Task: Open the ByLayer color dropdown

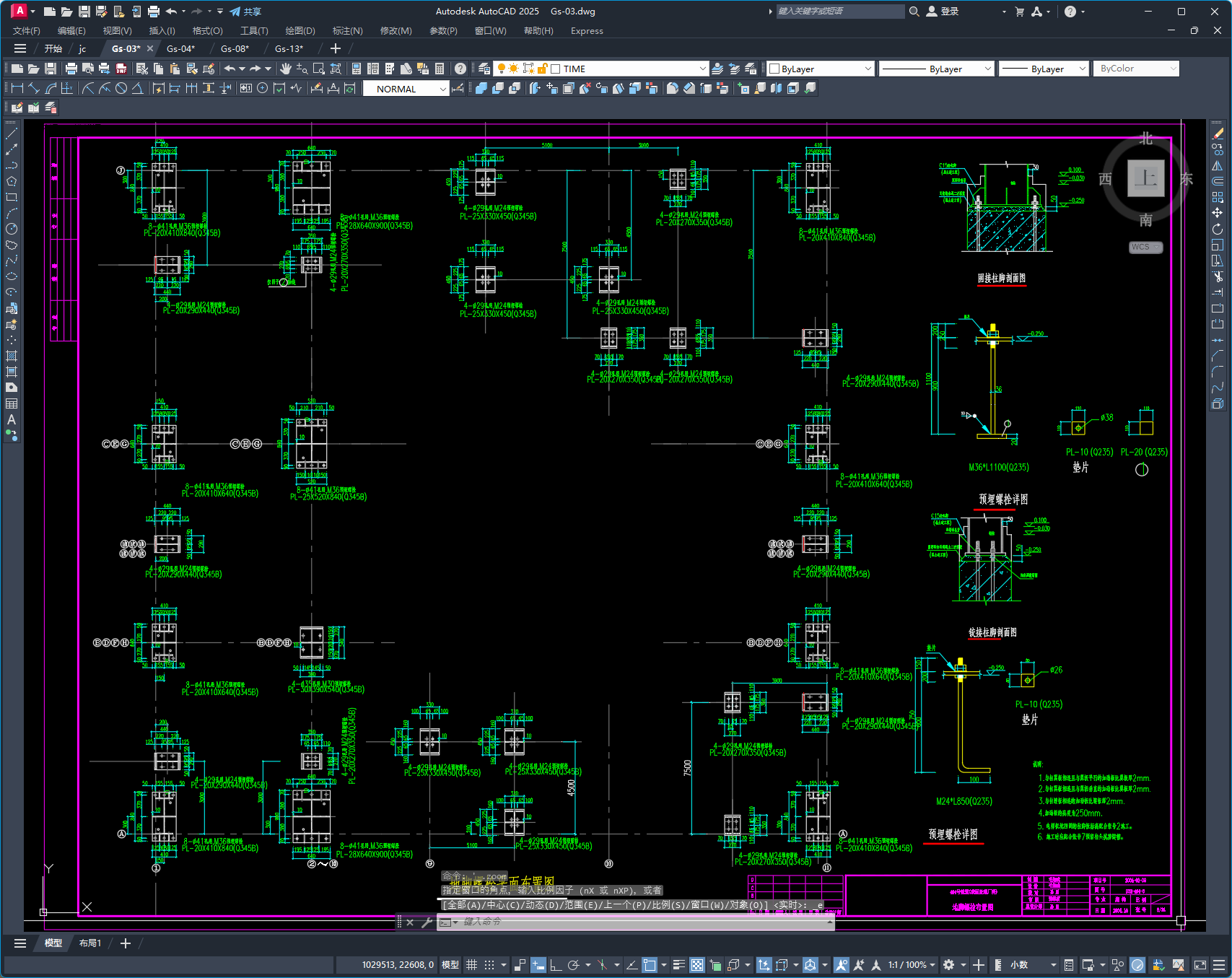Action: click(x=868, y=69)
